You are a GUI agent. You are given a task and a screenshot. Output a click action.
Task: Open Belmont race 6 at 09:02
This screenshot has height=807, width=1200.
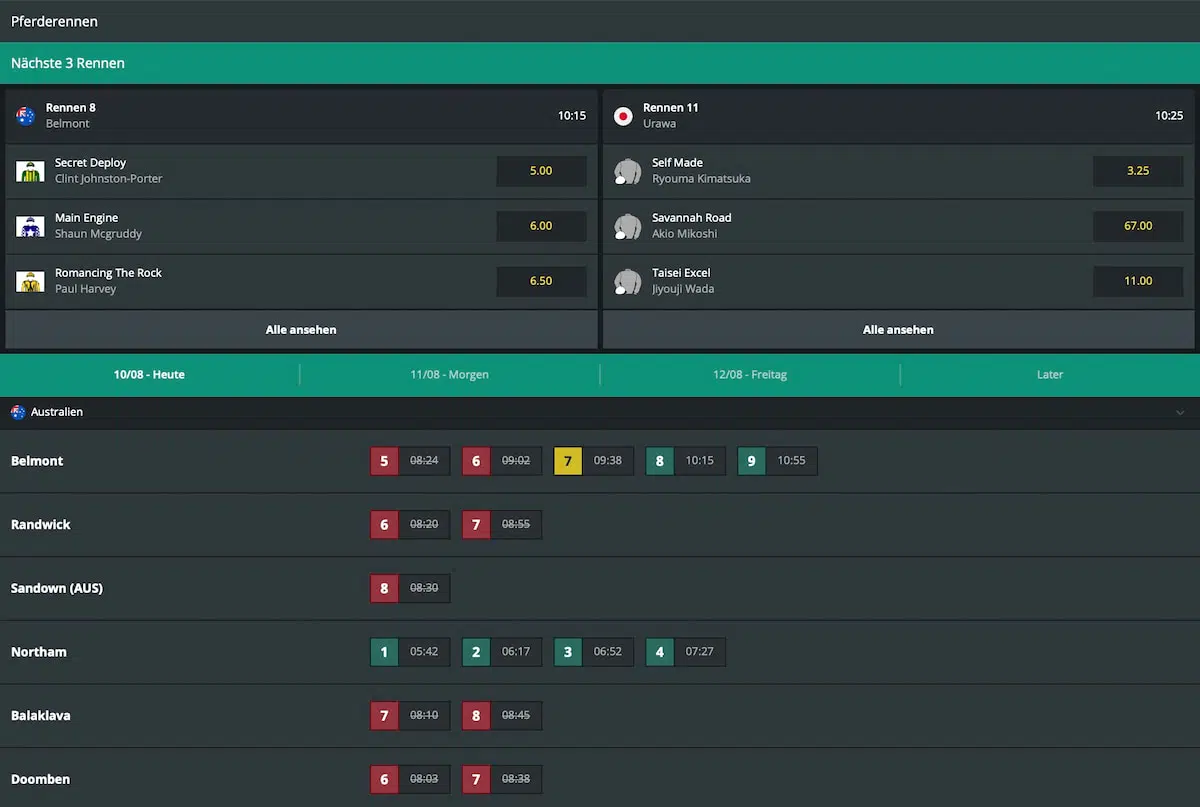click(x=502, y=461)
